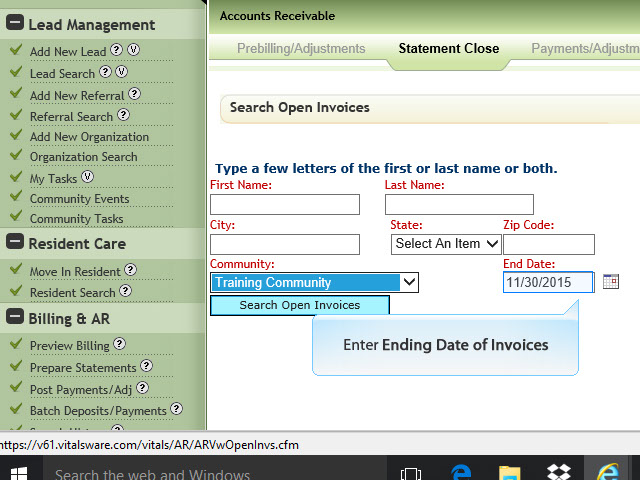Click help icon next to Move In Resident

(x=130, y=271)
